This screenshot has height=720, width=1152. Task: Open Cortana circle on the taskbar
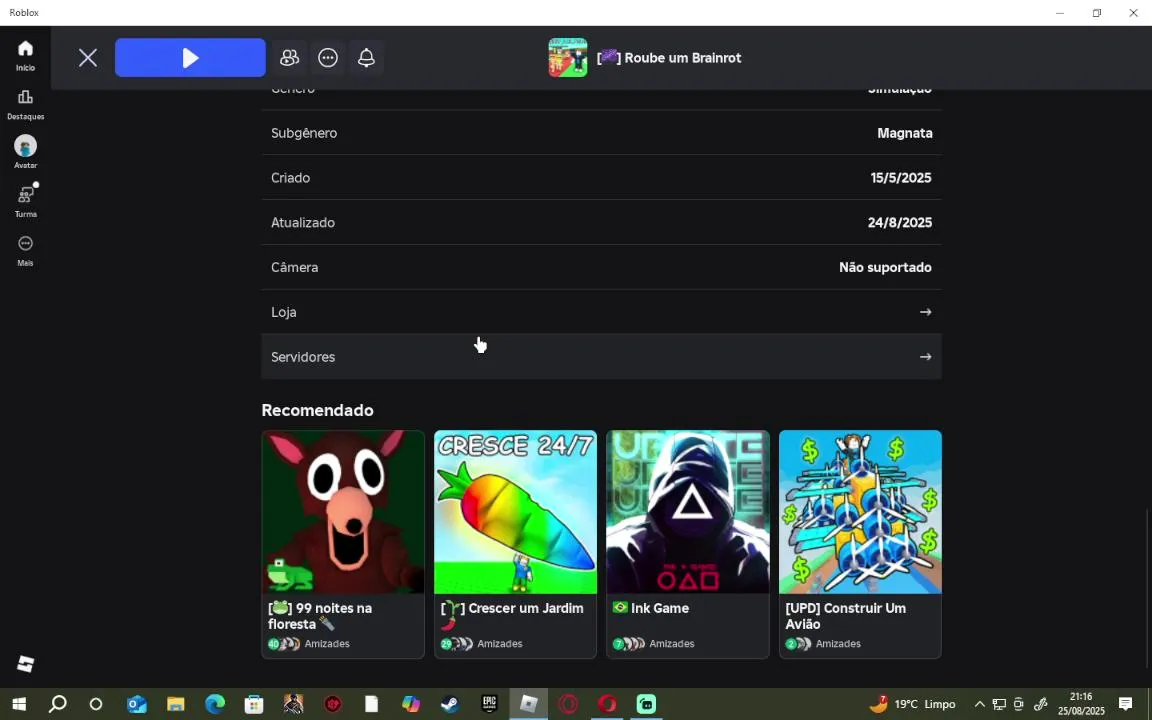click(x=96, y=705)
